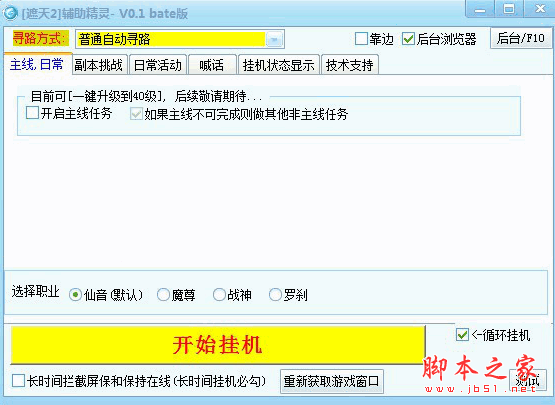Maximize the 辅助精灵 window
555x405 pixels.
coord(509,10)
